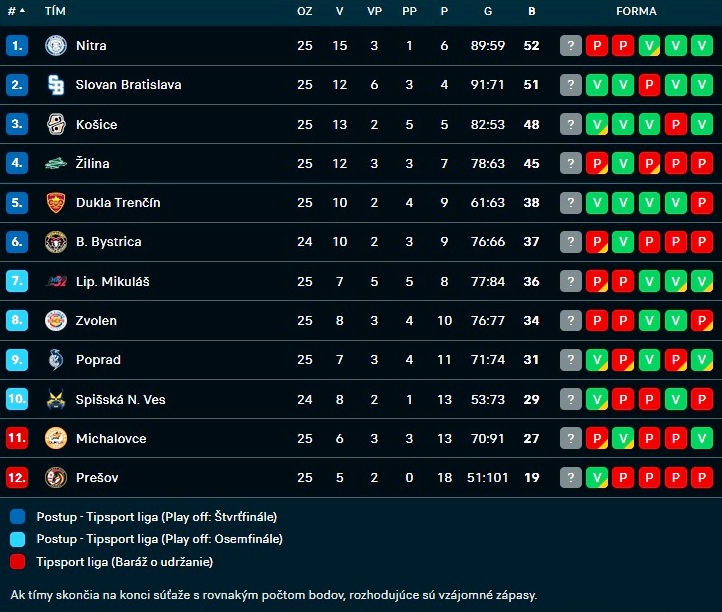
Task: Click Slovan Bratislava's most recent form result
Action: click(x=597, y=85)
